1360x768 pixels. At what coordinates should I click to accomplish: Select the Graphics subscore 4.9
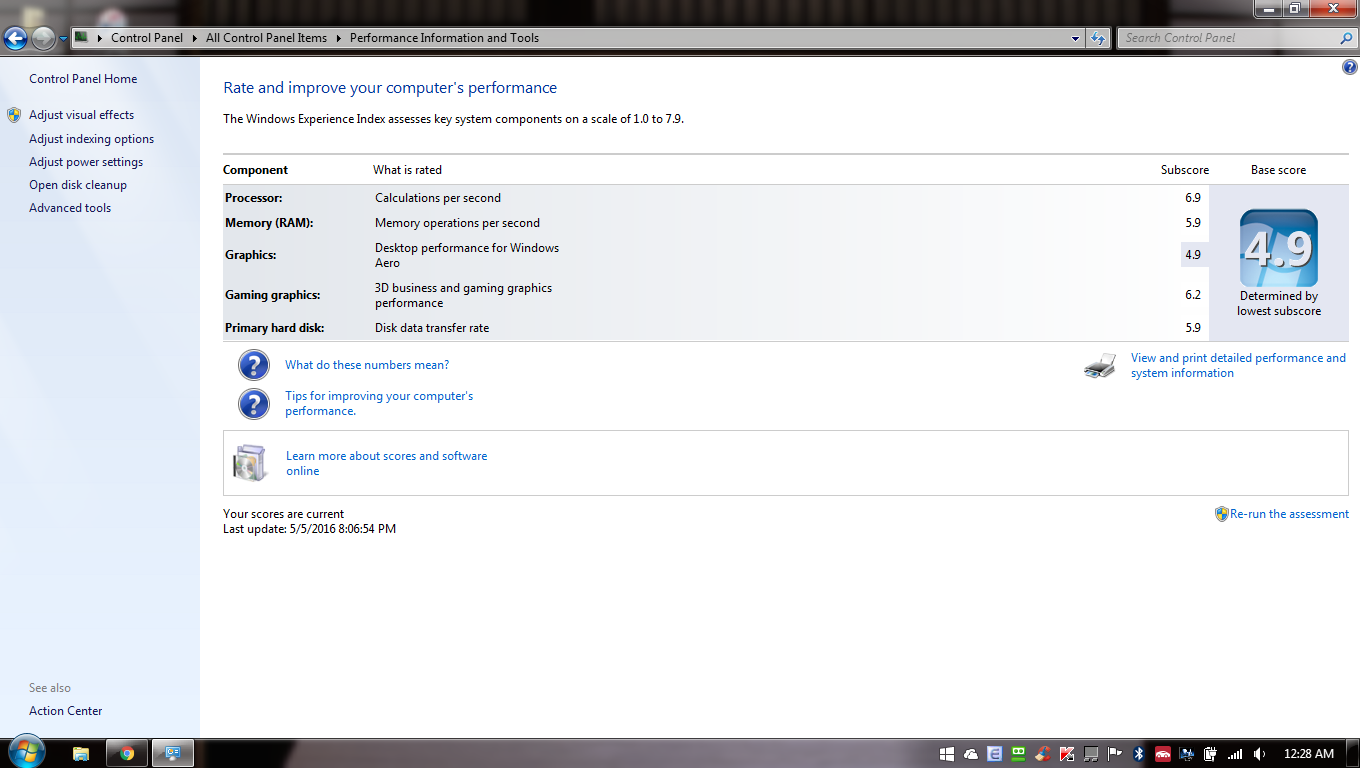point(1193,255)
